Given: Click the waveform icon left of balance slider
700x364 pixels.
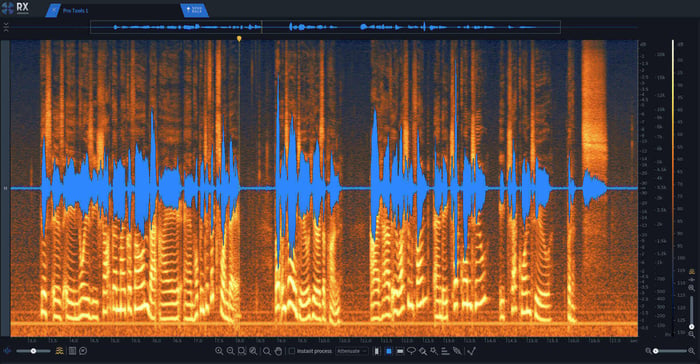Looking at the screenshot, I should 7,351.
